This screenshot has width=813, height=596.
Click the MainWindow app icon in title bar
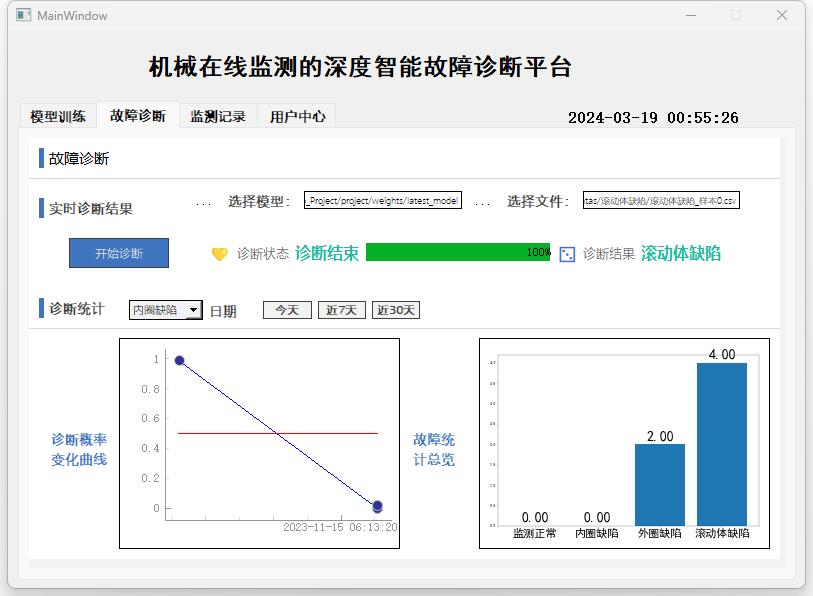23,16
